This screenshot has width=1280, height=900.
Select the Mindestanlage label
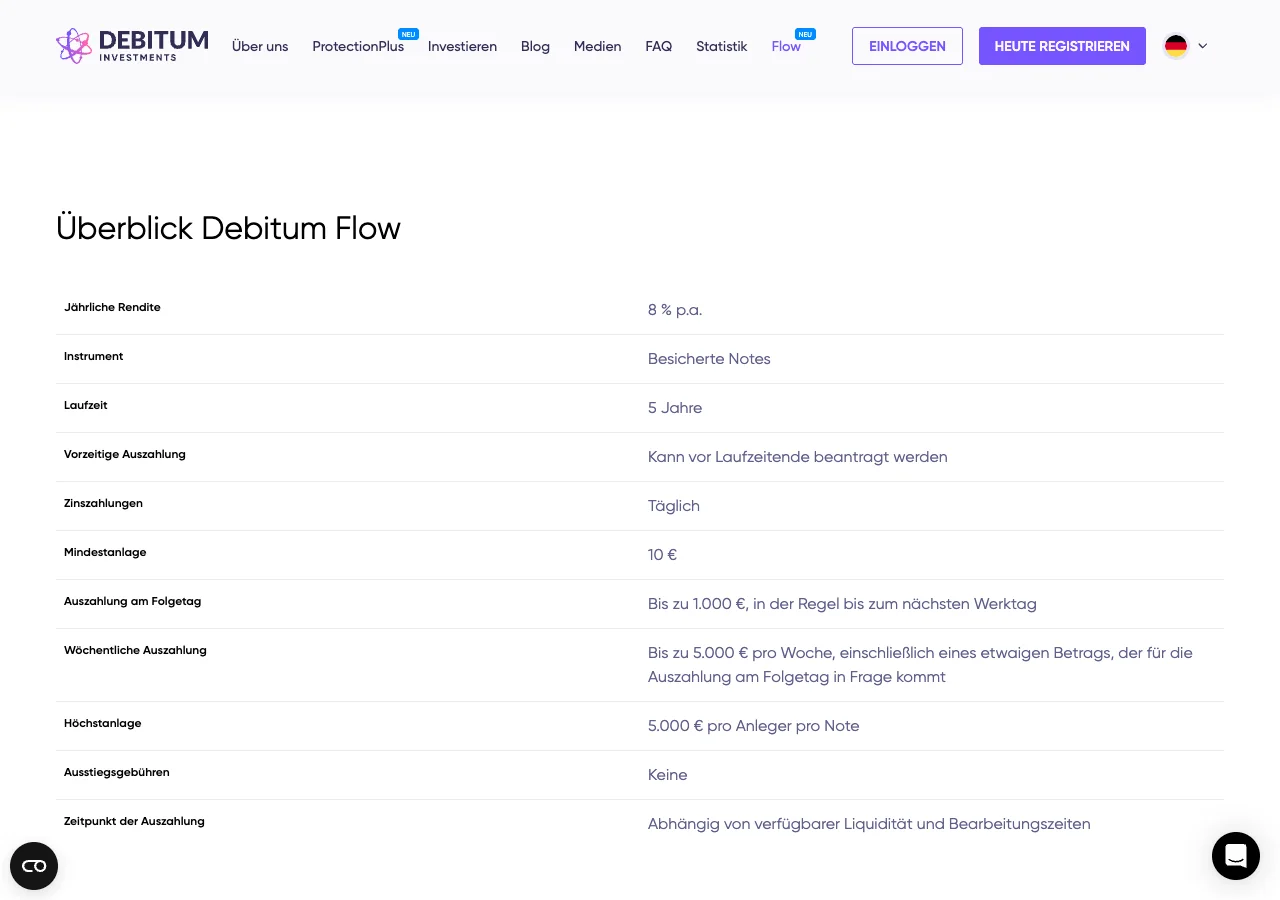[x=105, y=552]
